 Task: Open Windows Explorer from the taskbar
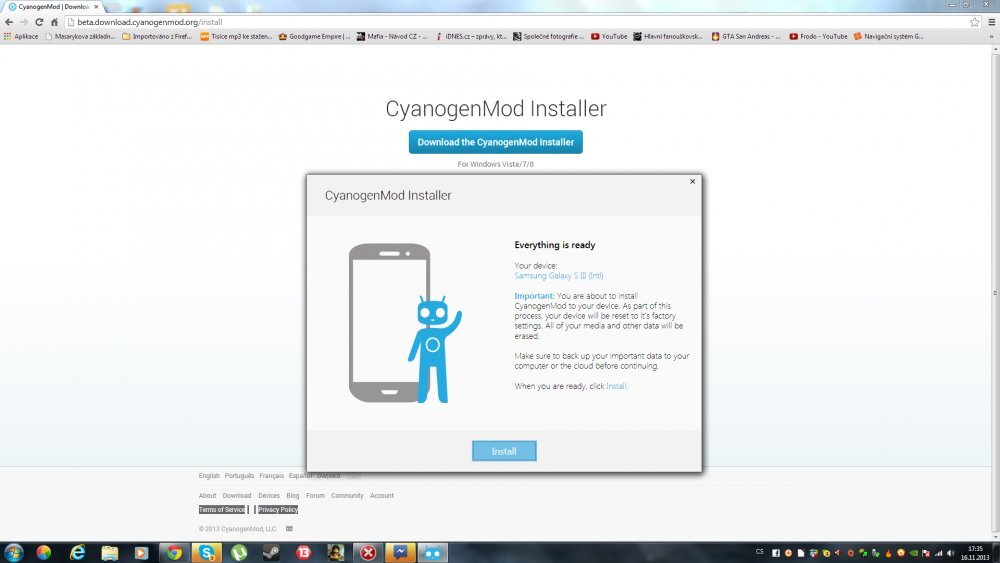pyautogui.click(x=109, y=552)
